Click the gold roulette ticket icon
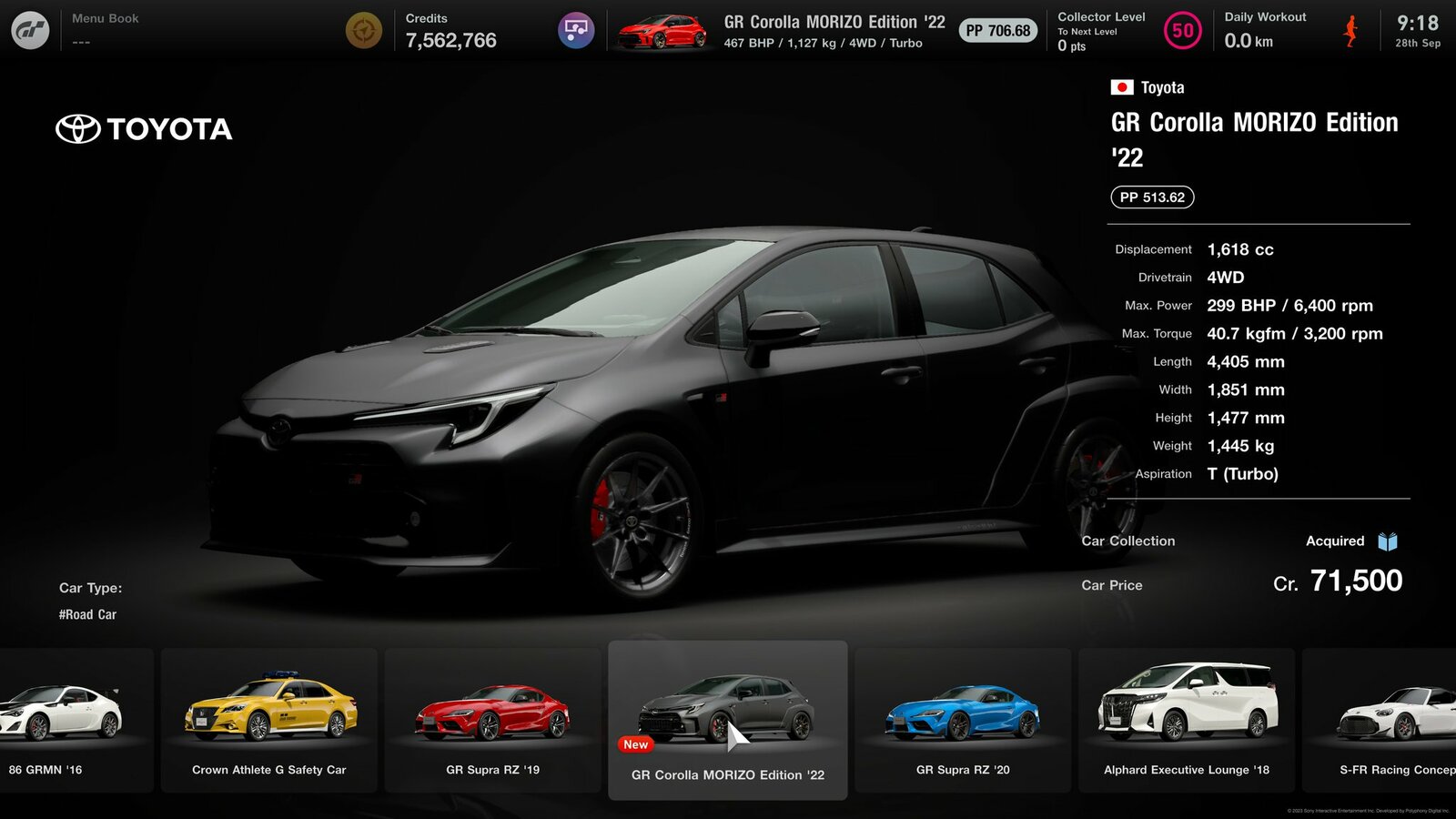The image size is (1456, 819). click(x=364, y=30)
